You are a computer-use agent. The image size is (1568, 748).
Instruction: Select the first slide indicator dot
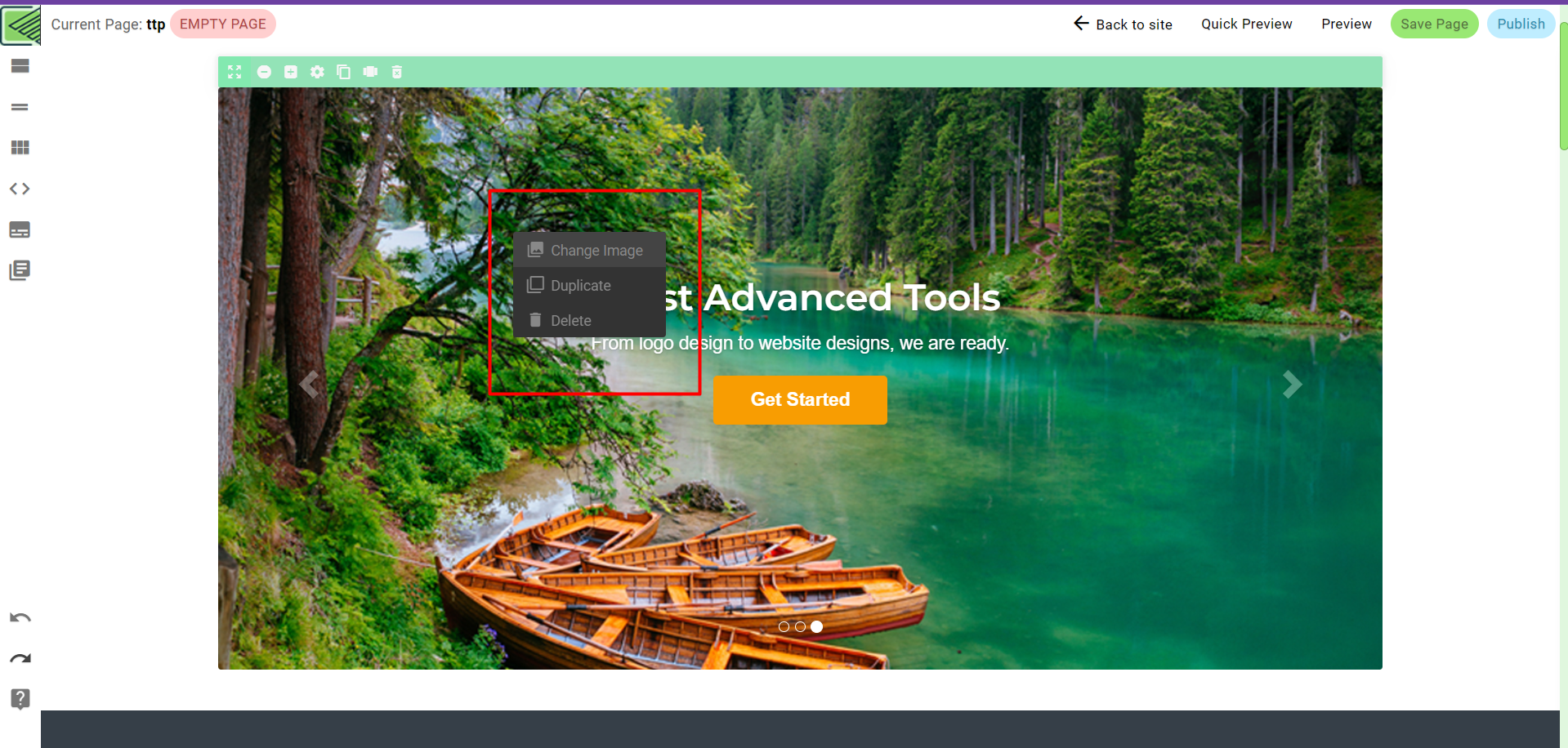[784, 626]
